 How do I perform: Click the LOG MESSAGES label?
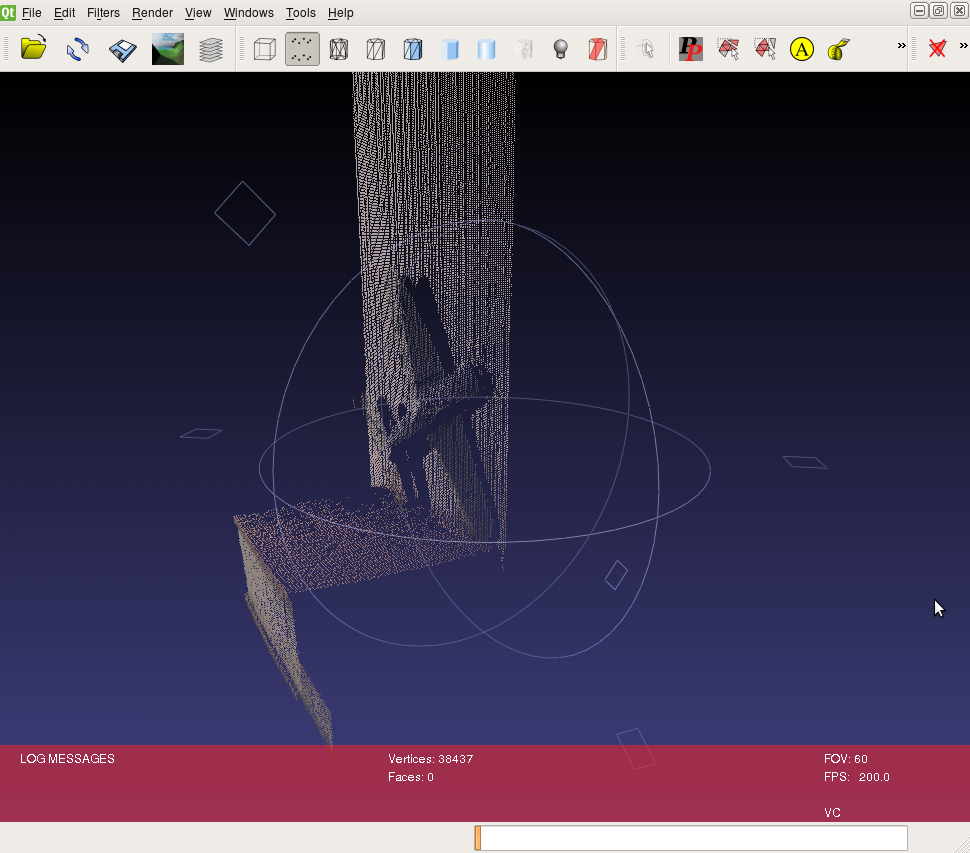click(x=67, y=759)
